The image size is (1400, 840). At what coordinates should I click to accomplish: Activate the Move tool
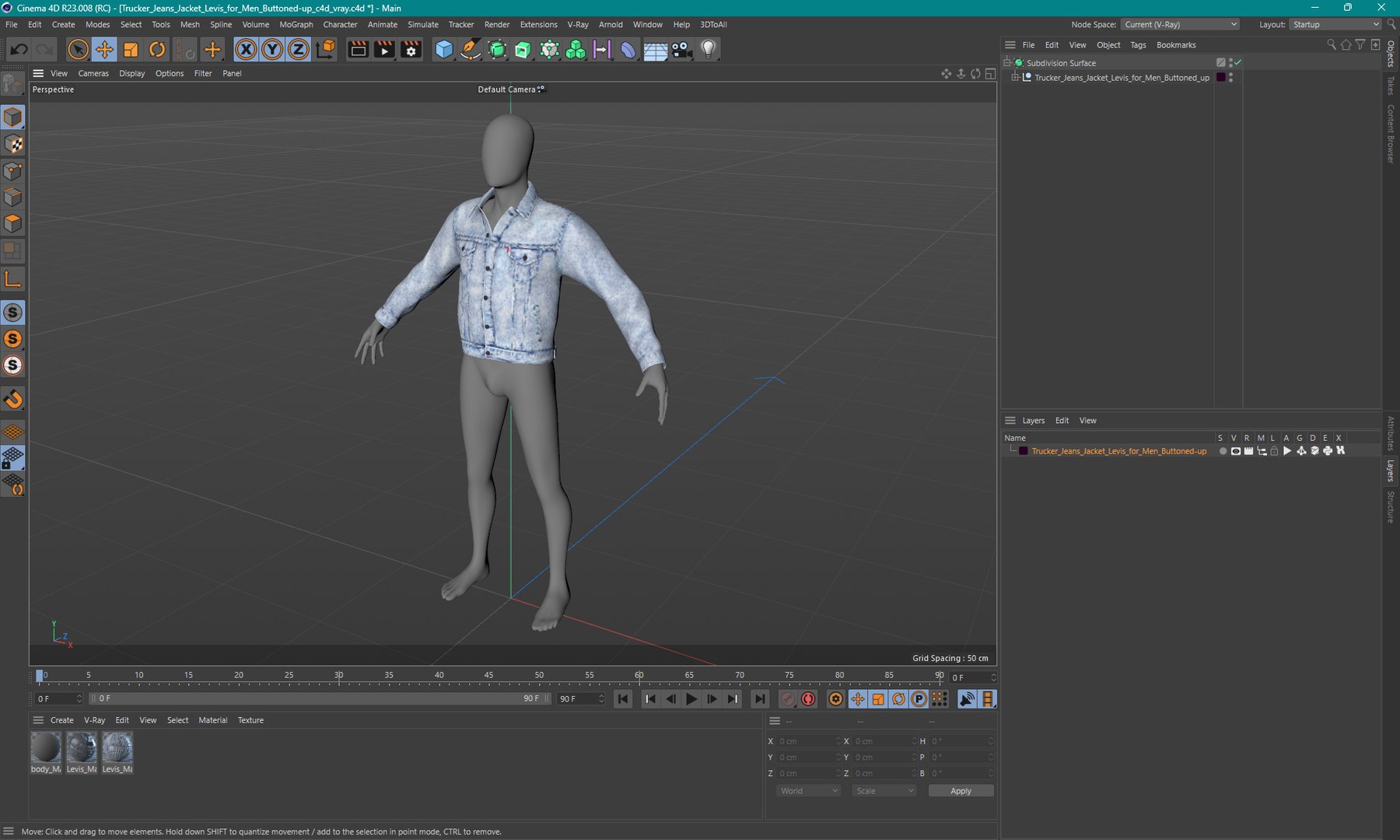104,50
